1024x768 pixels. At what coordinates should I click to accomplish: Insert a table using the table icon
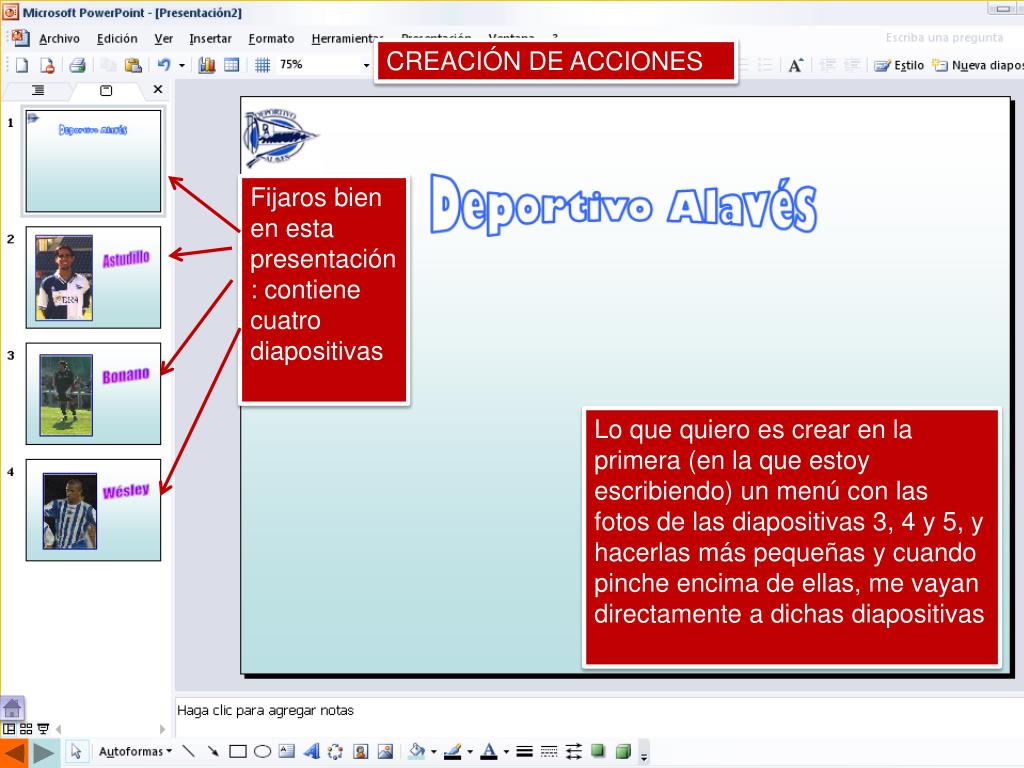coord(232,65)
